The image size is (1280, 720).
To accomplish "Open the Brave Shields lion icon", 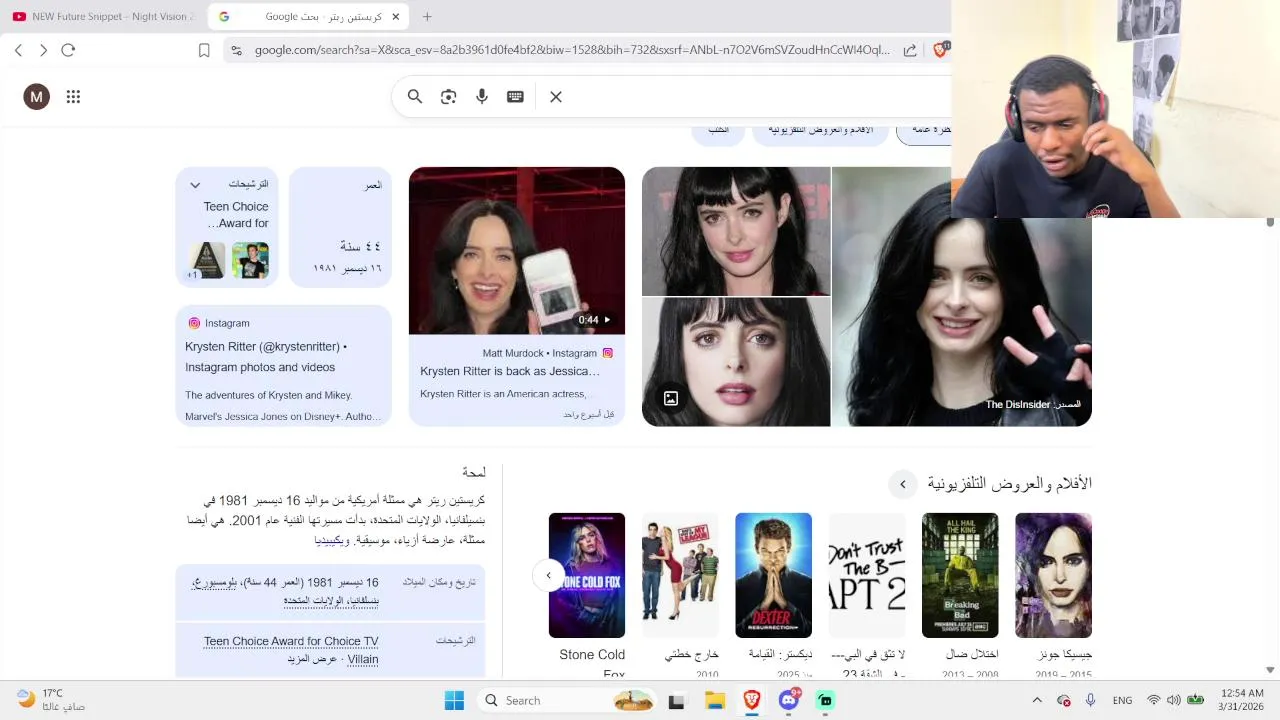I will [x=940, y=49].
